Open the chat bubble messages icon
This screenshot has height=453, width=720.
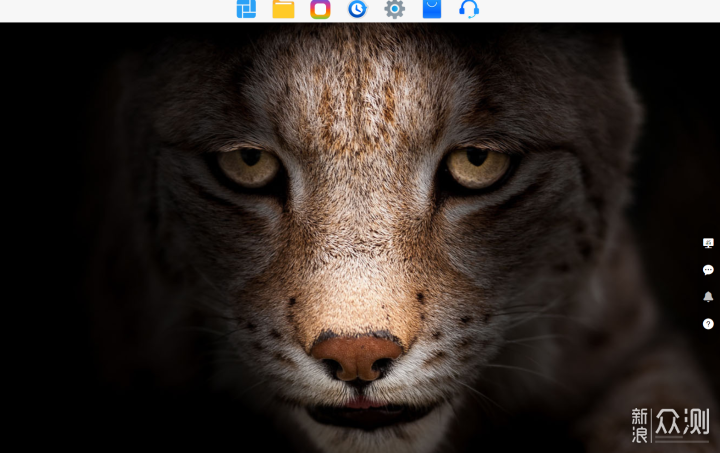click(x=708, y=270)
